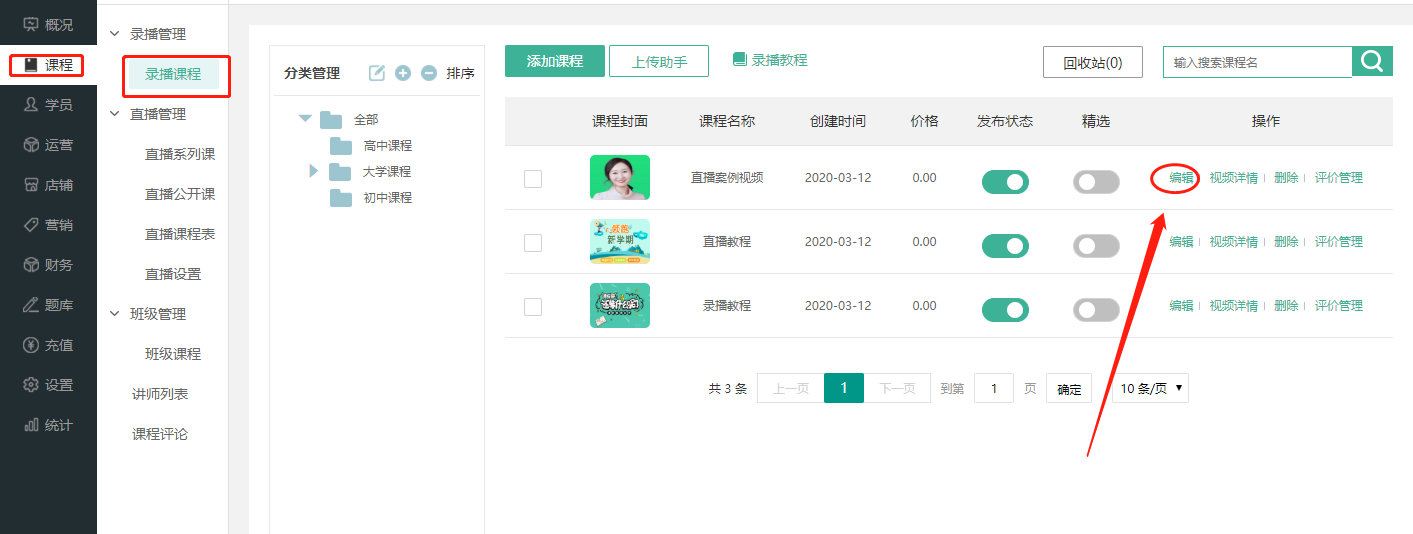The width and height of the screenshot is (1413, 534).
Task: Toggle publish status for 直播案例视频
Action: point(1005,182)
